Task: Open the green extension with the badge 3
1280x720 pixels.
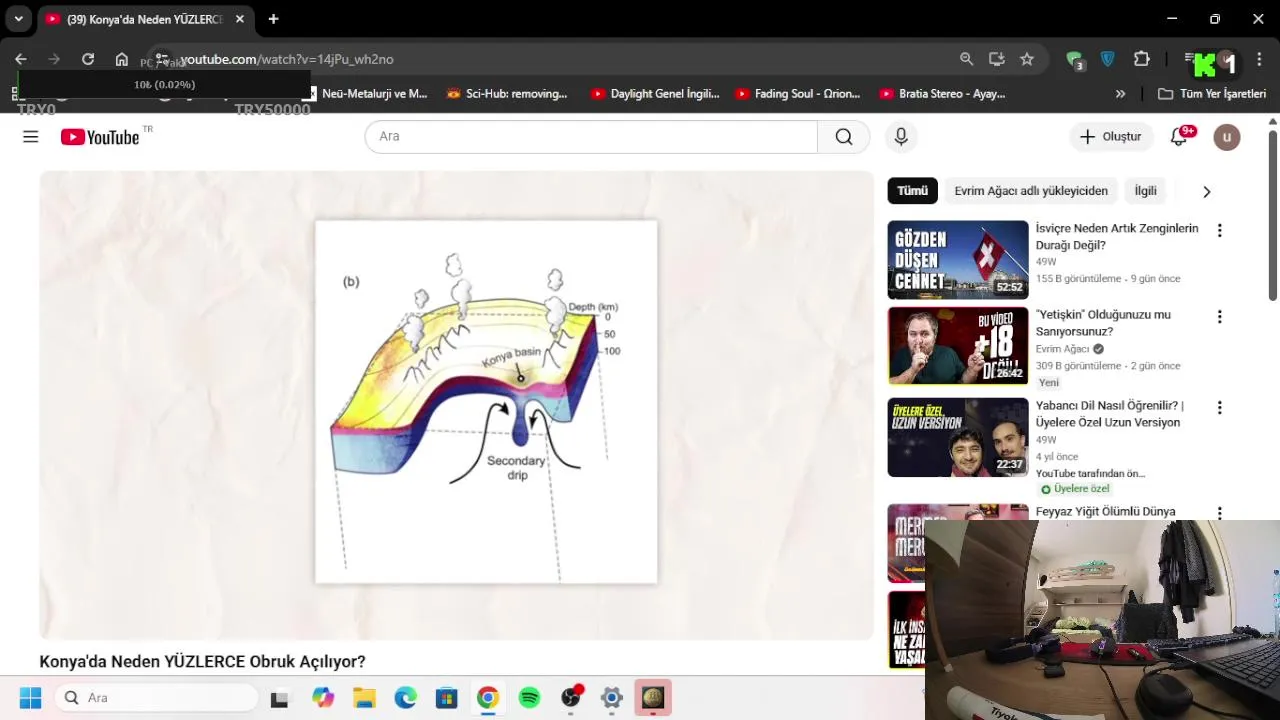Action: pyautogui.click(x=1075, y=60)
